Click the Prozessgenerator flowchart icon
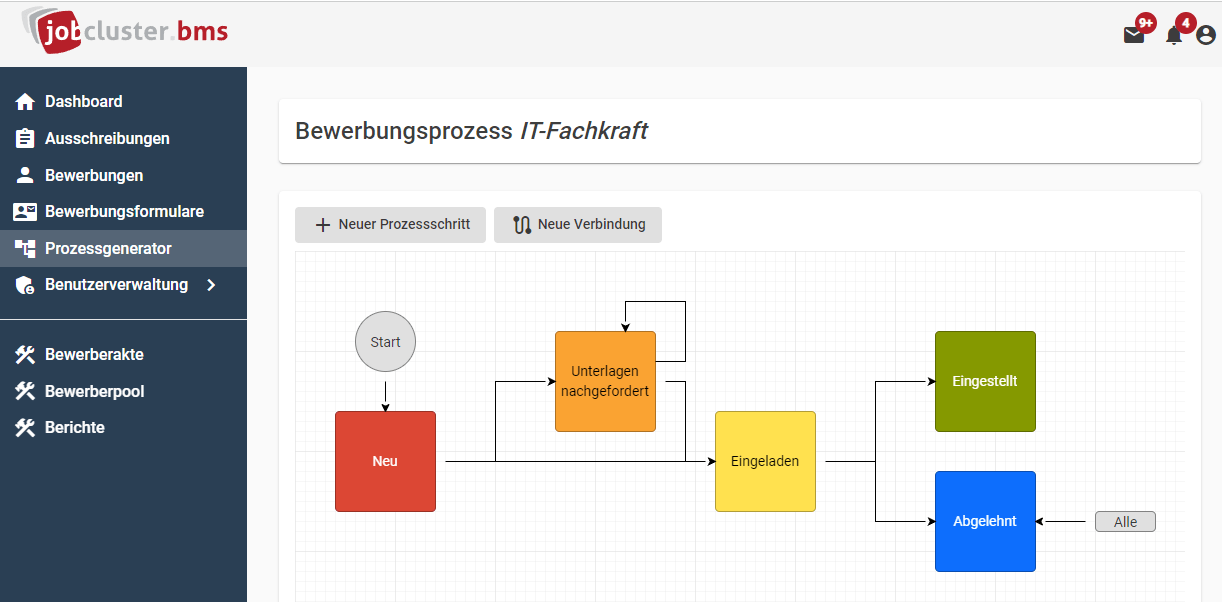1222x602 pixels. (x=23, y=248)
